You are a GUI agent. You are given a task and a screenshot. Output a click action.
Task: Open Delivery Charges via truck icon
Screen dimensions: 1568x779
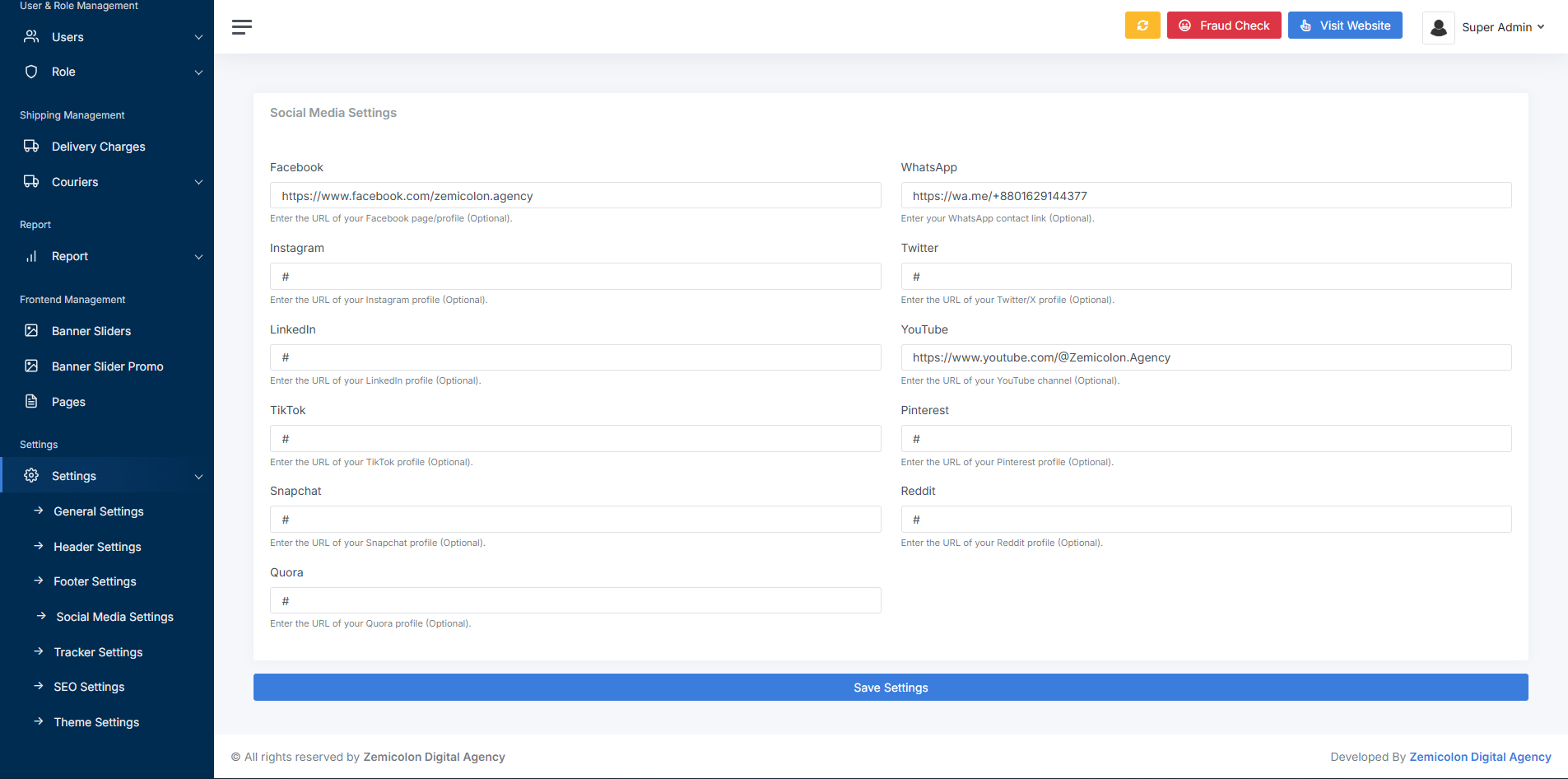tap(31, 147)
